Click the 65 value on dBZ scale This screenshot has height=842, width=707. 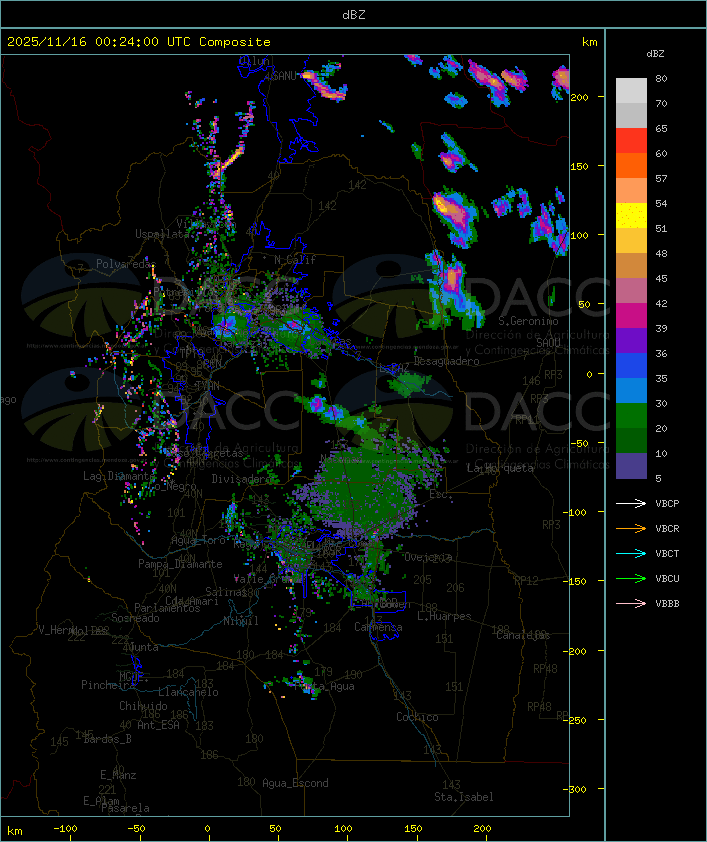(x=661, y=128)
